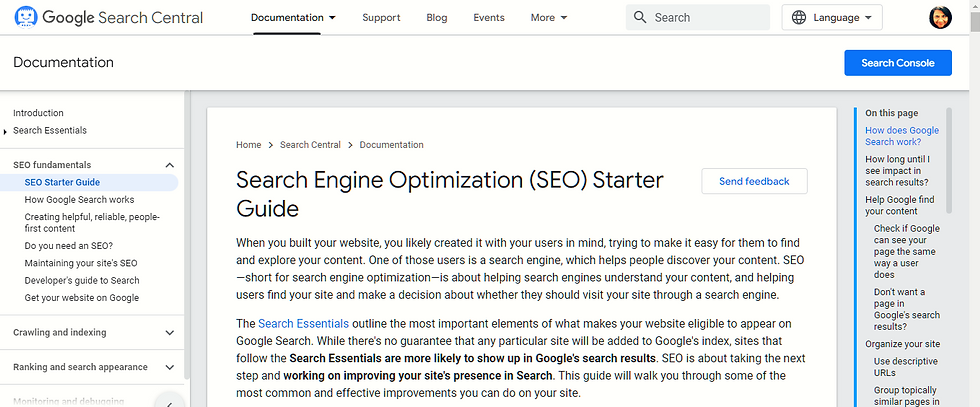Click the Search Console button

coord(897,63)
